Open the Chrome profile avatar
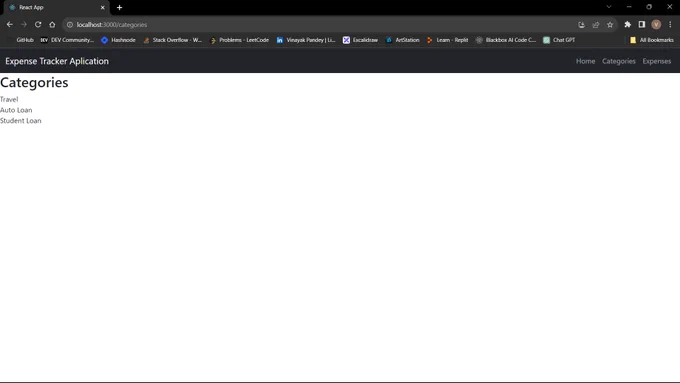Image resolution: width=680 pixels, height=383 pixels. click(656, 25)
